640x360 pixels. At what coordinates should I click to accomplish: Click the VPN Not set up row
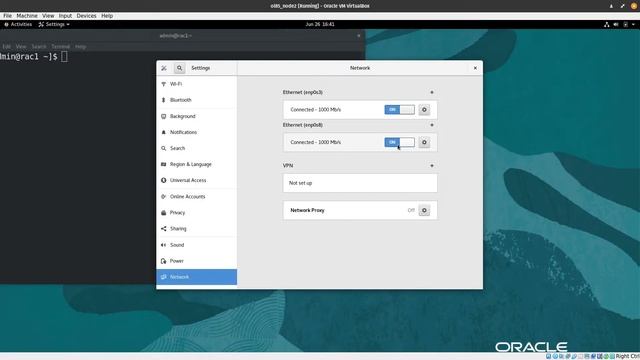tap(360, 183)
